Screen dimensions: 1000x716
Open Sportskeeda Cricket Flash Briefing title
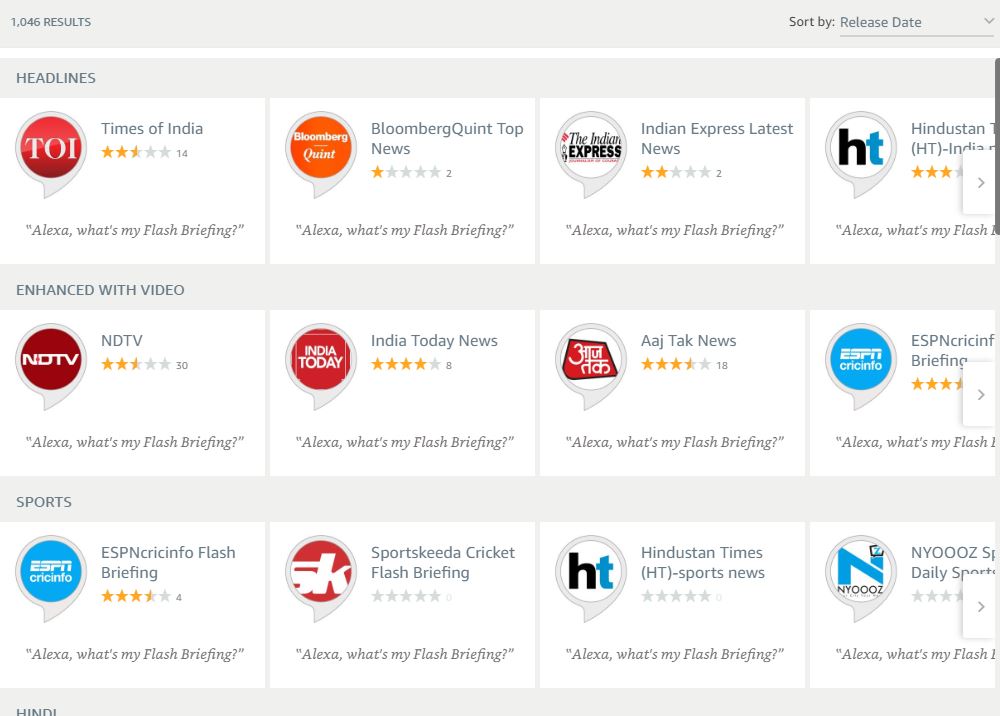pos(443,562)
